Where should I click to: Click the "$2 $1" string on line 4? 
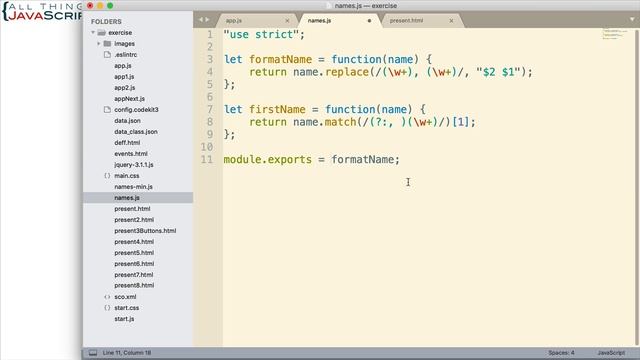pyautogui.click(x=498, y=72)
